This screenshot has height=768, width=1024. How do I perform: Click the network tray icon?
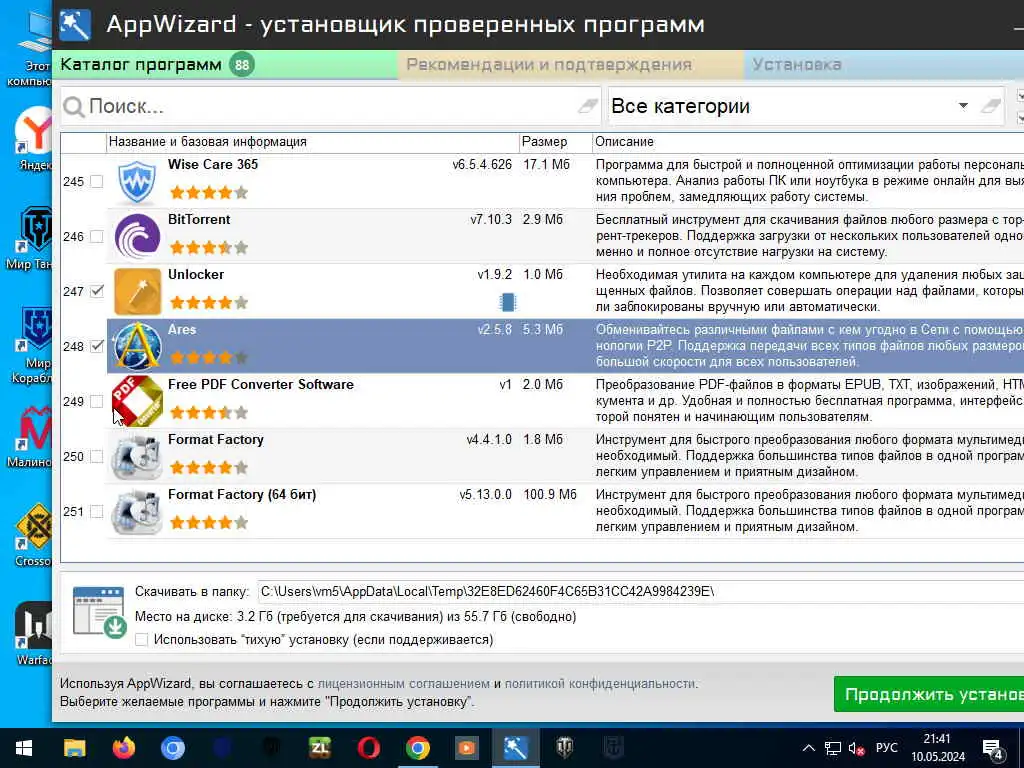(x=833, y=748)
